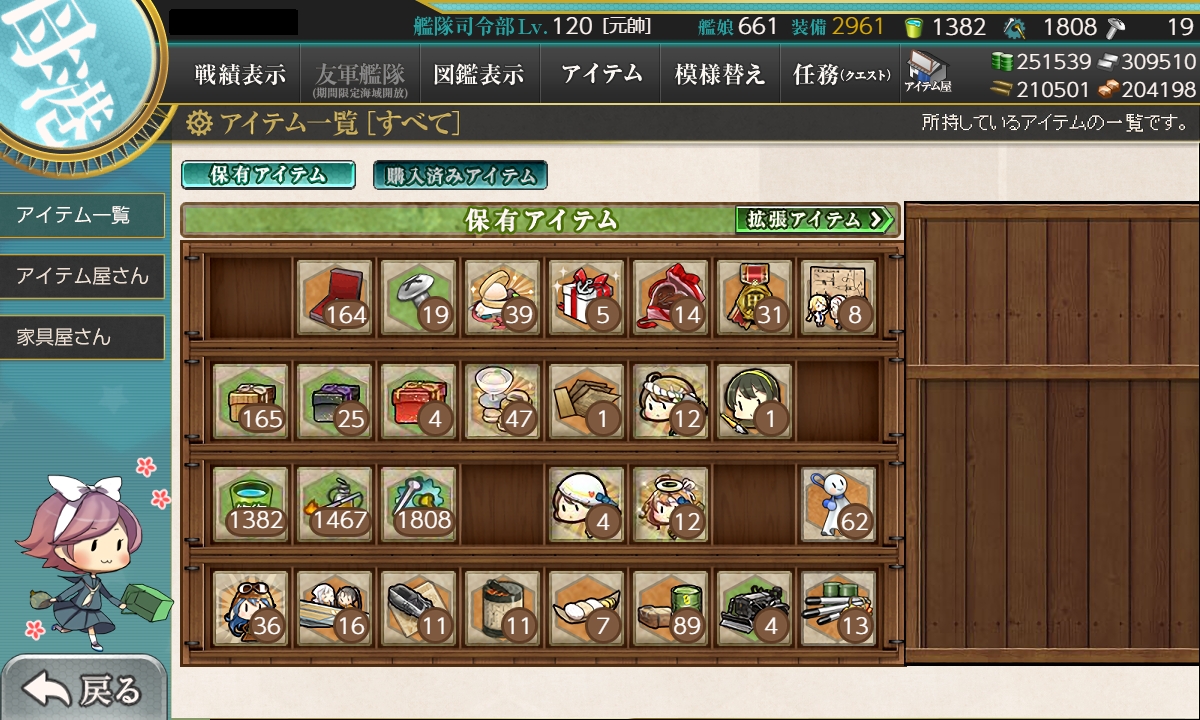The width and height of the screenshot is (1200, 720).
Task: Click the 模様替え menu item
Action: pyautogui.click(x=720, y=74)
